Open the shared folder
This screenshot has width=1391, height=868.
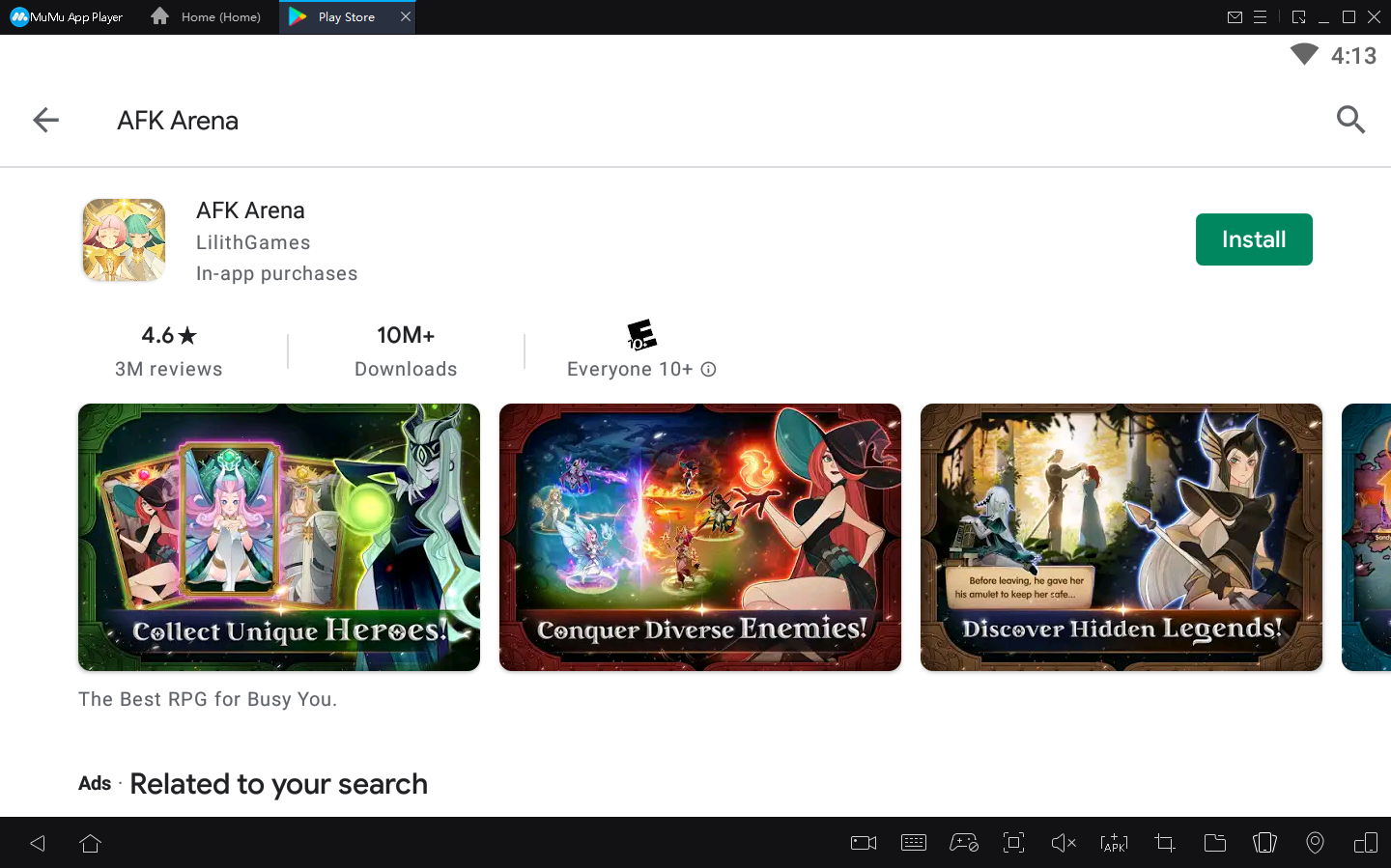coord(1214,843)
